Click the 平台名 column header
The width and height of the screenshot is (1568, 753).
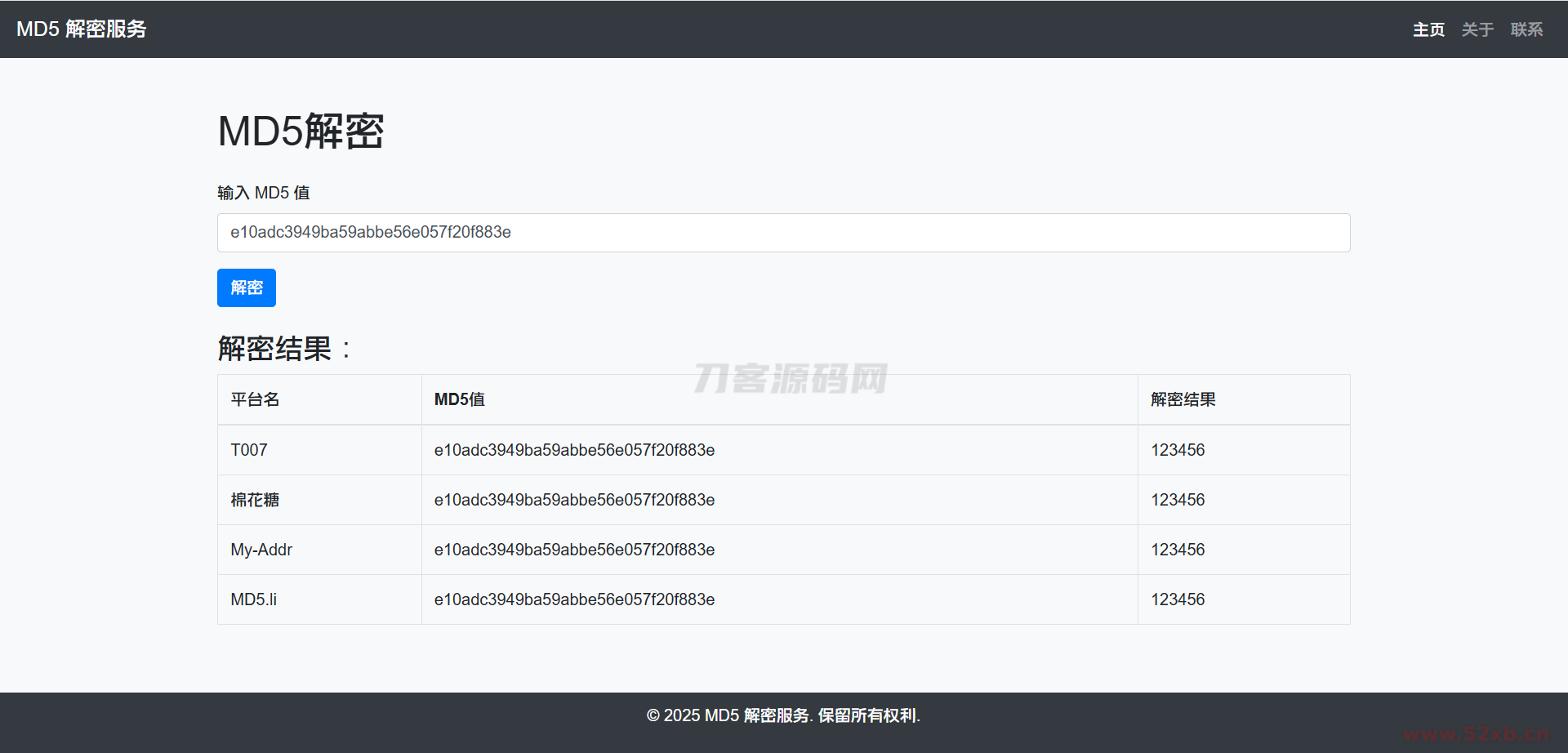point(254,399)
